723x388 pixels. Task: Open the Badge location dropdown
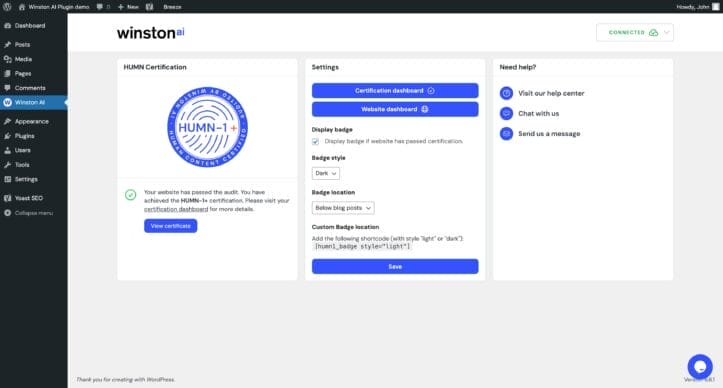click(x=343, y=208)
